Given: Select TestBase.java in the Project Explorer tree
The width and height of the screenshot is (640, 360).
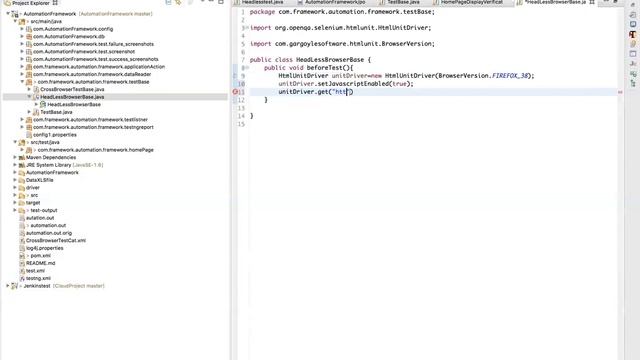Looking at the screenshot, I should pyautogui.click(x=56, y=112).
